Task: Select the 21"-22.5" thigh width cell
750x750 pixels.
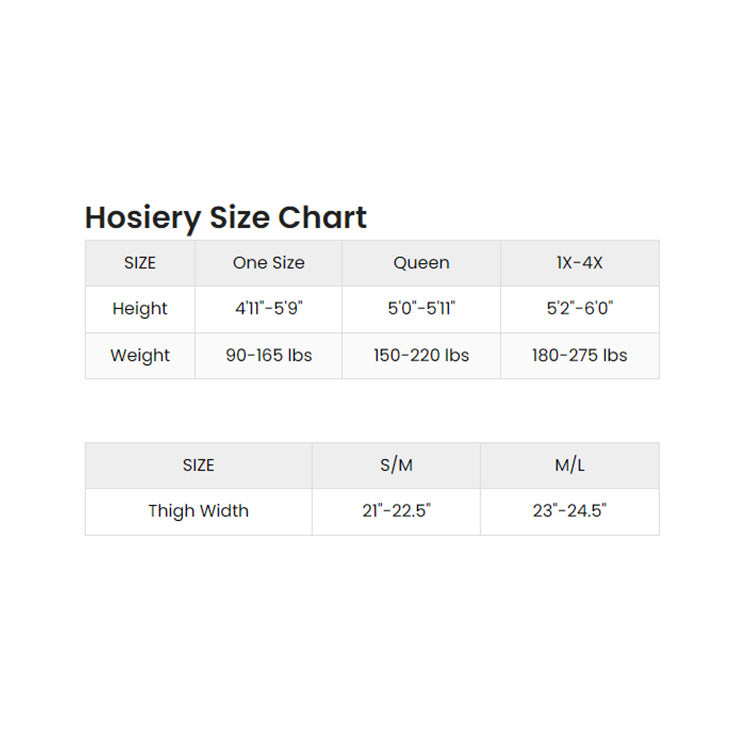Action: coord(396,511)
